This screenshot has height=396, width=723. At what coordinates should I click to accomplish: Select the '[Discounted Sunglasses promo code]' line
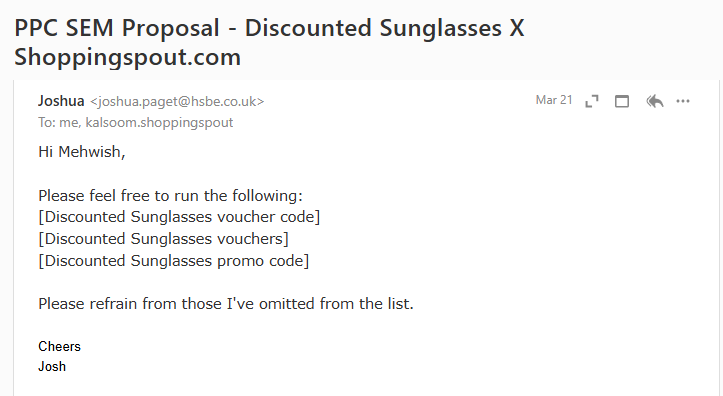[173, 261]
